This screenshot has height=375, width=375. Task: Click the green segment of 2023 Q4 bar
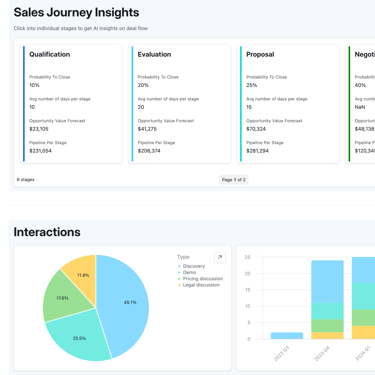click(327, 326)
